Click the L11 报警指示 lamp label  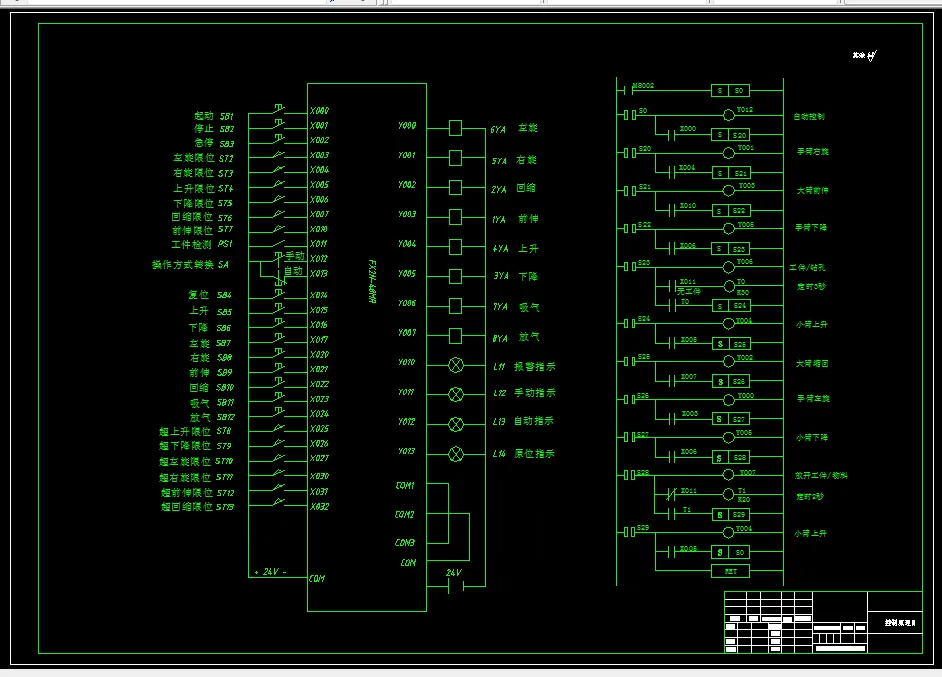coord(524,366)
